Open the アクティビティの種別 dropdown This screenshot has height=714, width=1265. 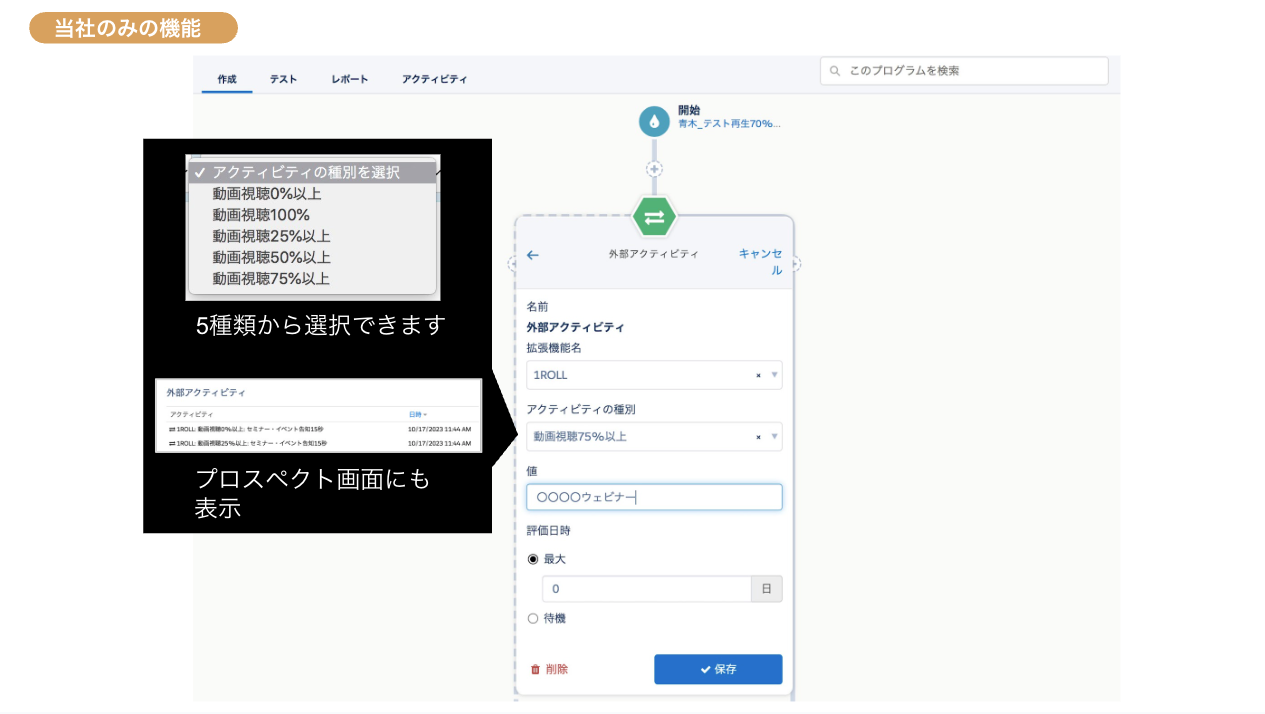pos(775,436)
